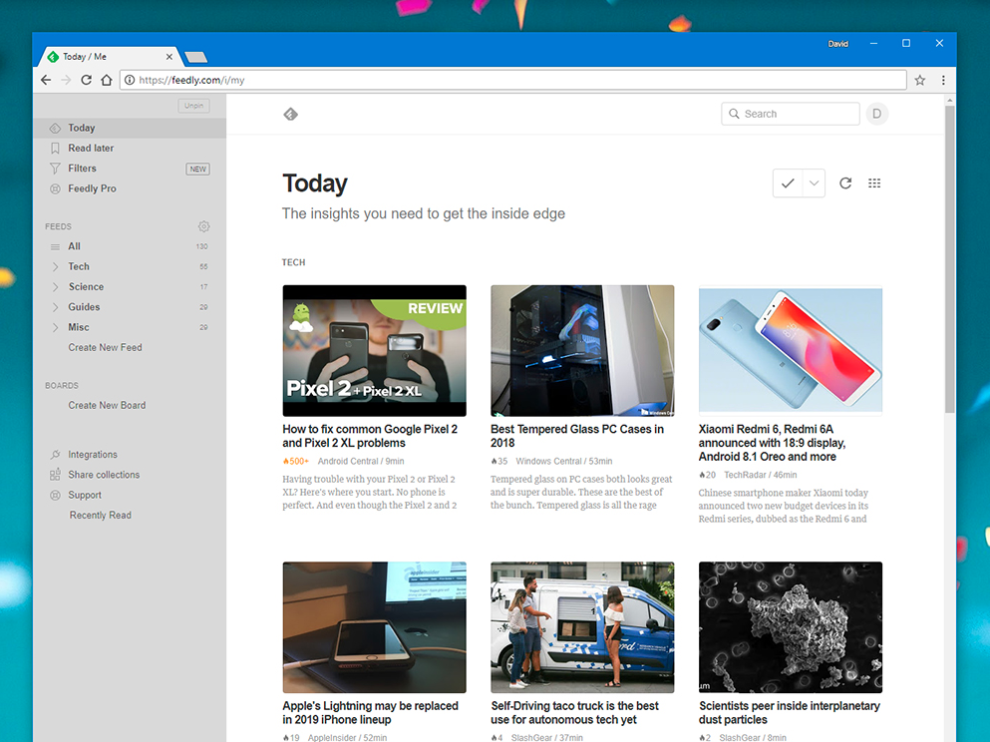Image resolution: width=990 pixels, height=742 pixels.
Task: Select the Today / Me browser tab
Action: tap(107, 57)
